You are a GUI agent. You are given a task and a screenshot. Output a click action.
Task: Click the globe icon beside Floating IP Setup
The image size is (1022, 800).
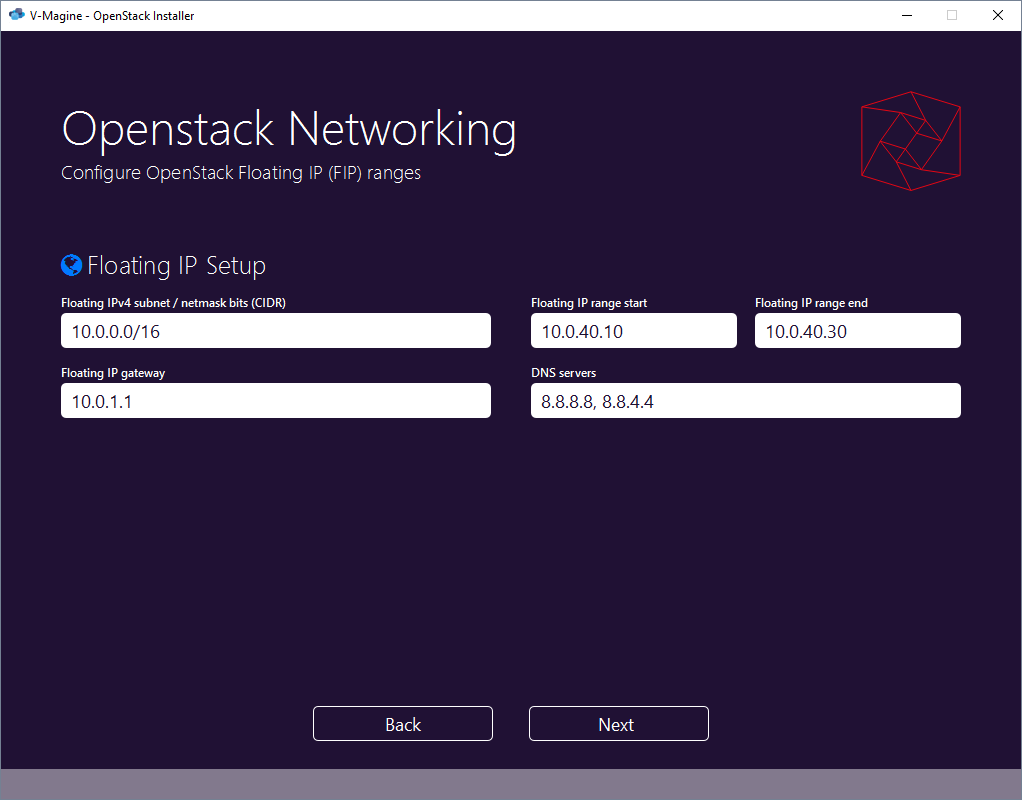click(x=70, y=265)
